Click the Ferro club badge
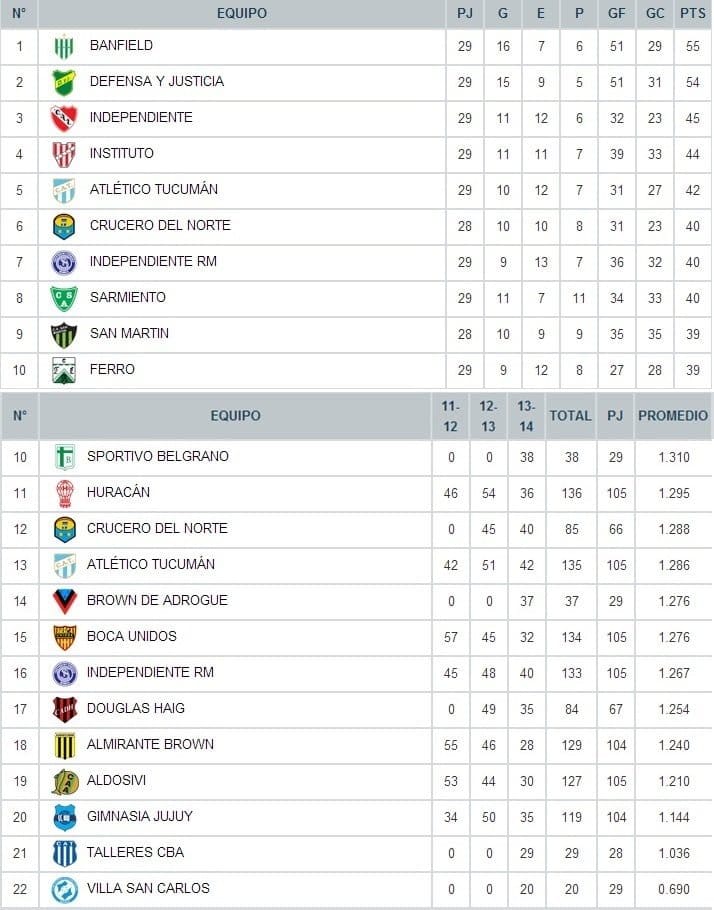This screenshot has height=910, width=714. coord(64,370)
